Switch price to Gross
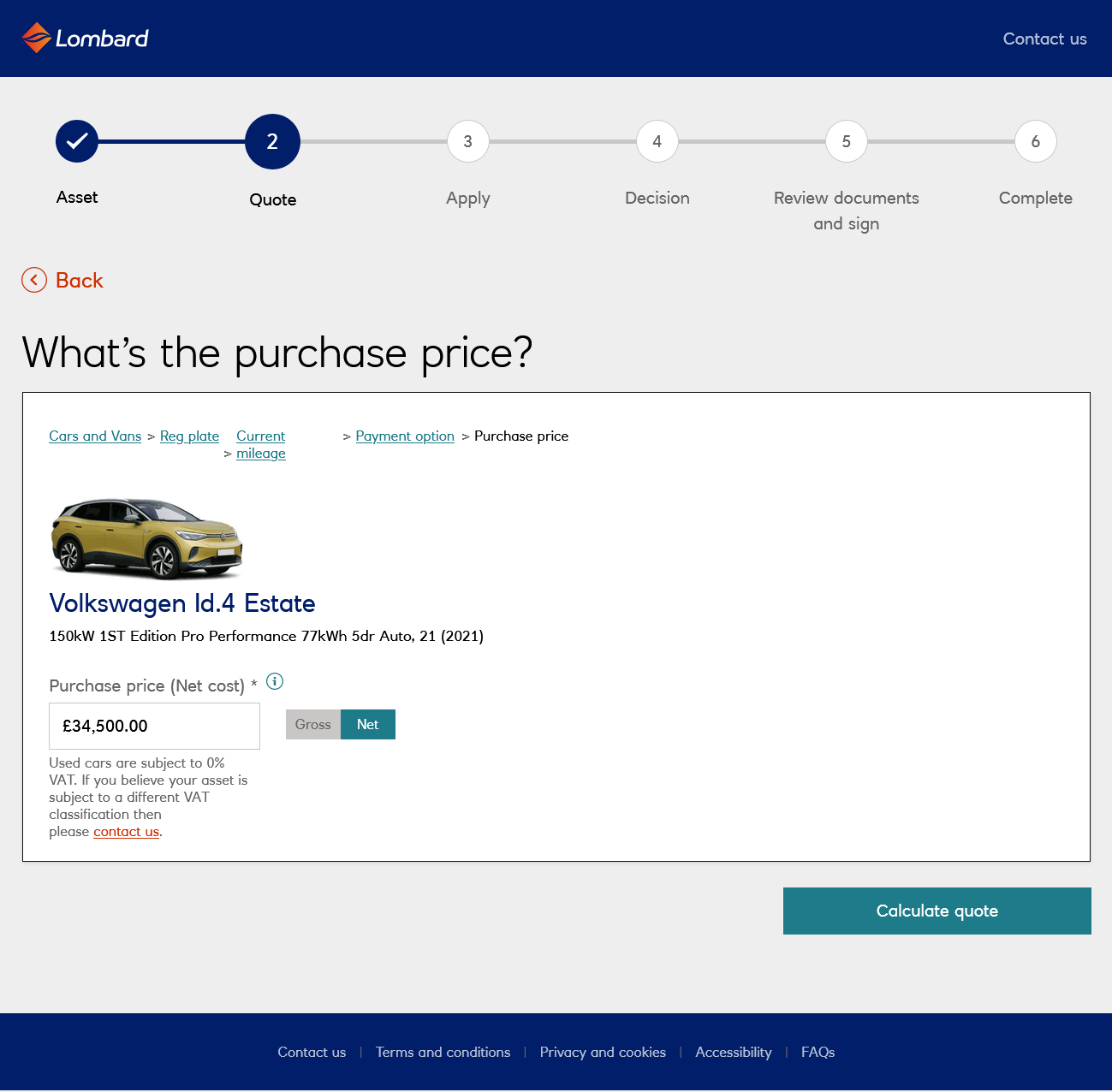 [x=313, y=725]
